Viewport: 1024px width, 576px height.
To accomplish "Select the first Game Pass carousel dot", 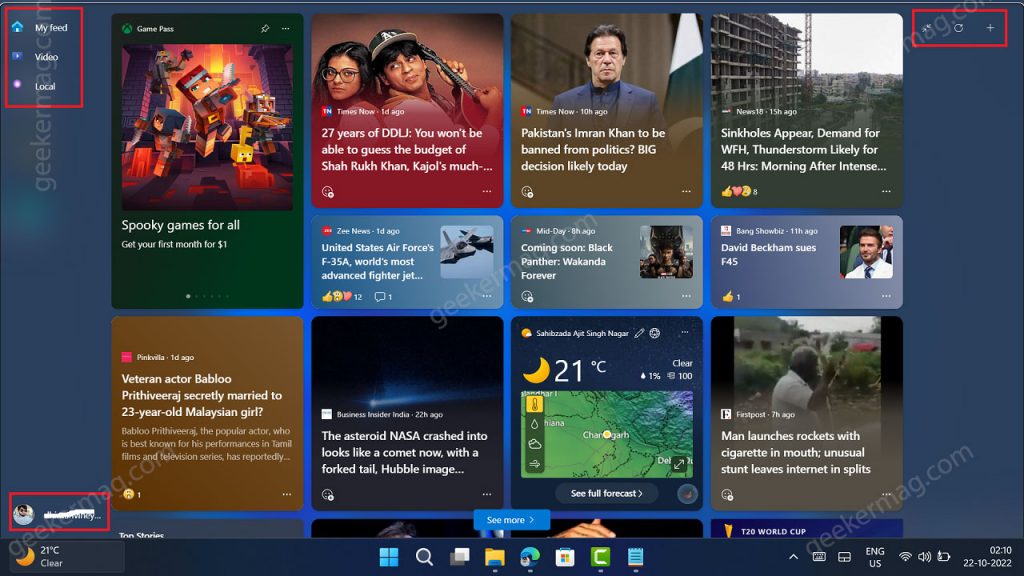I will click(188, 296).
